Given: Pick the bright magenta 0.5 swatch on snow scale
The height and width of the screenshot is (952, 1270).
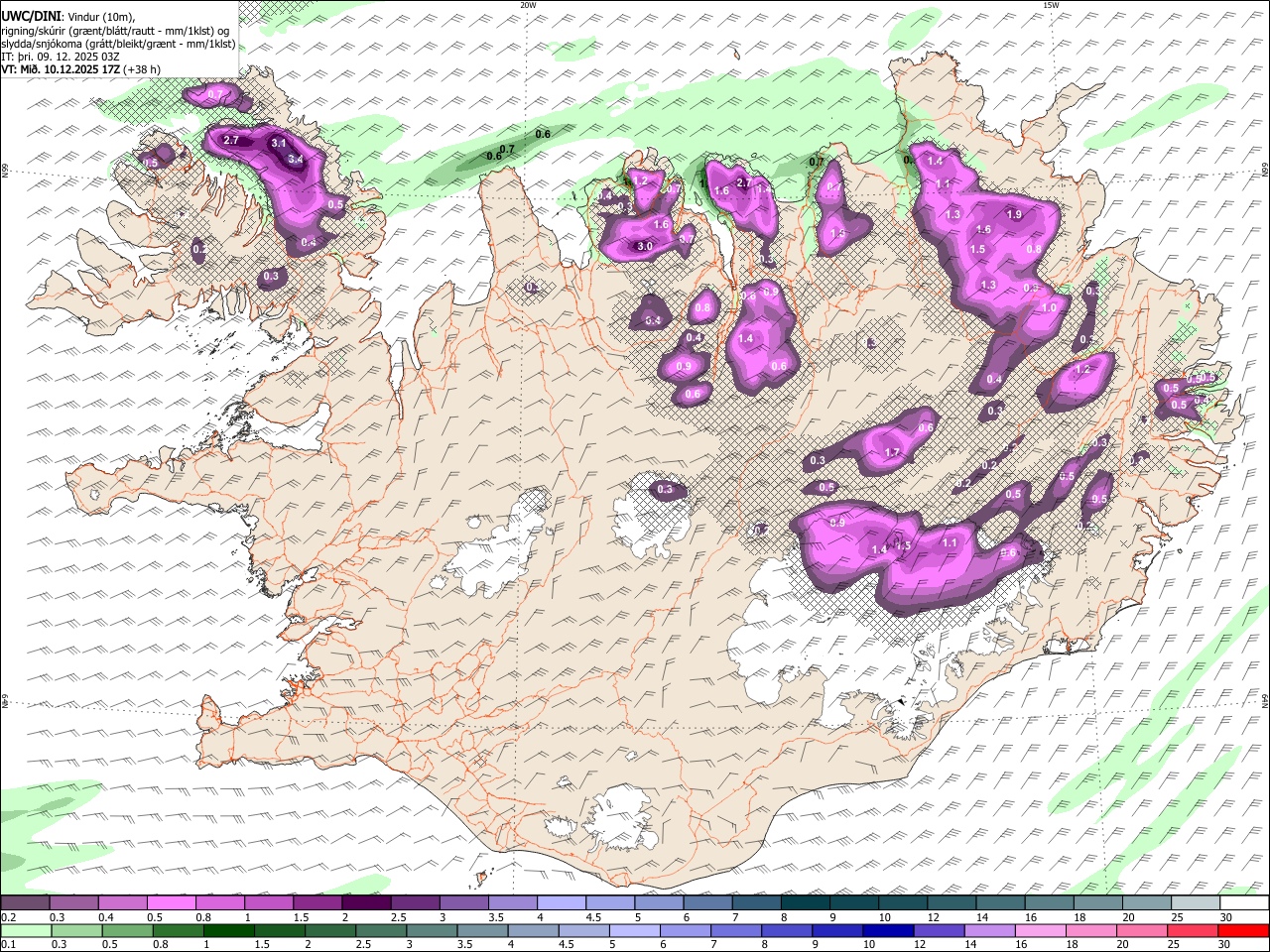Looking at the screenshot, I should point(171,902).
